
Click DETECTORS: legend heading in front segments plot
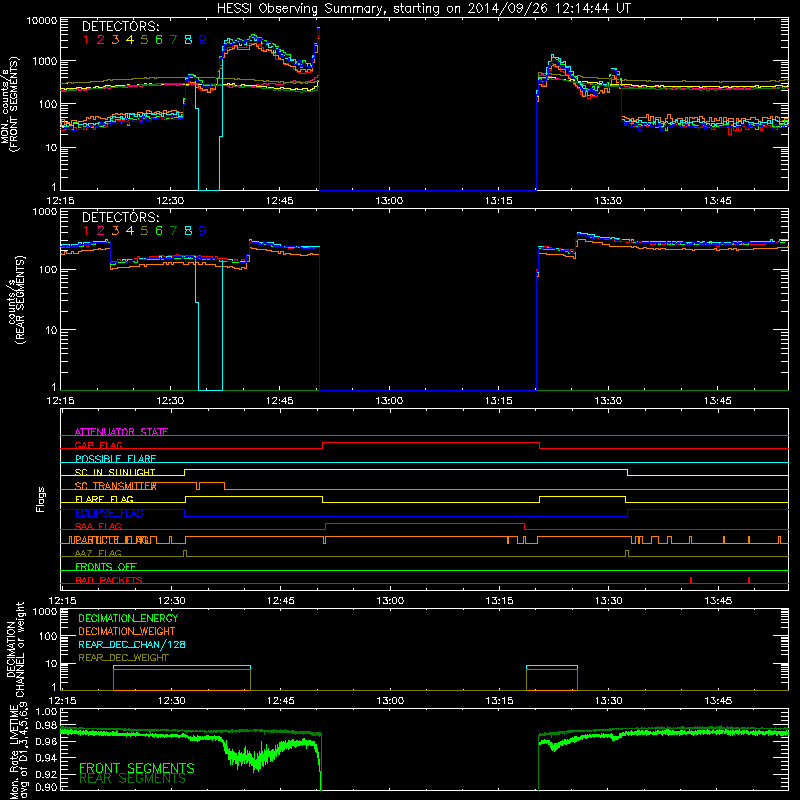[x=121, y=26]
